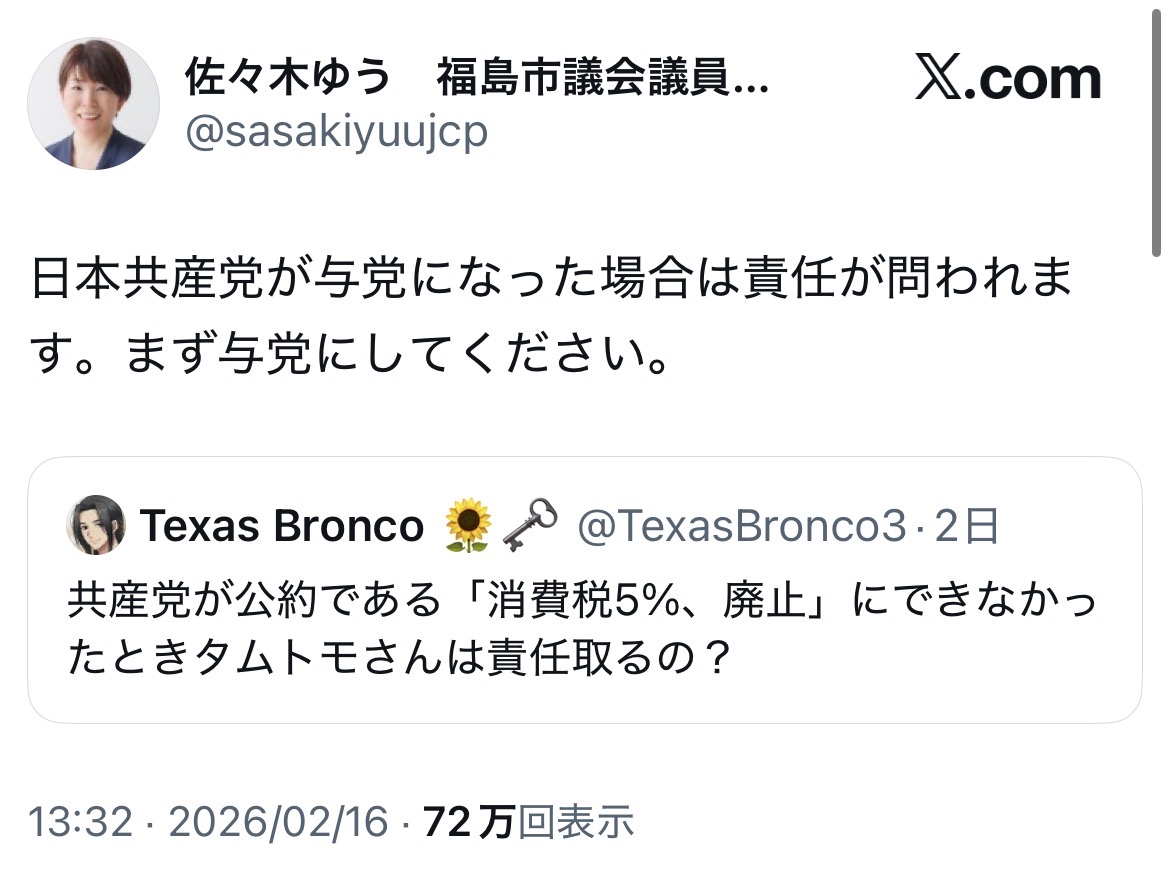Select the Texas Bronco display name

click(x=282, y=526)
